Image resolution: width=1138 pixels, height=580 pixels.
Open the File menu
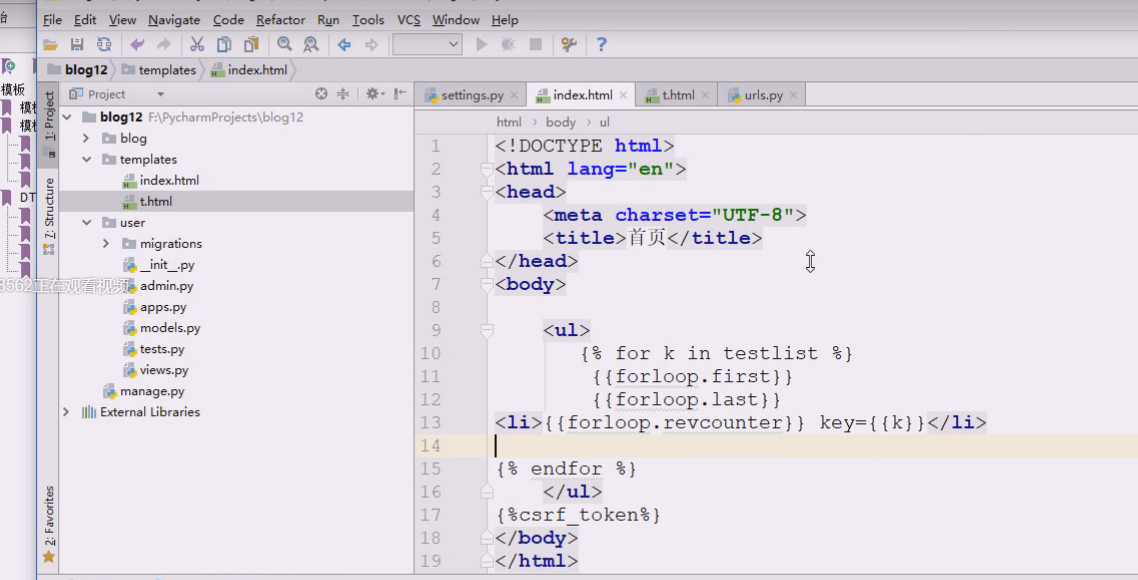tap(52, 20)
